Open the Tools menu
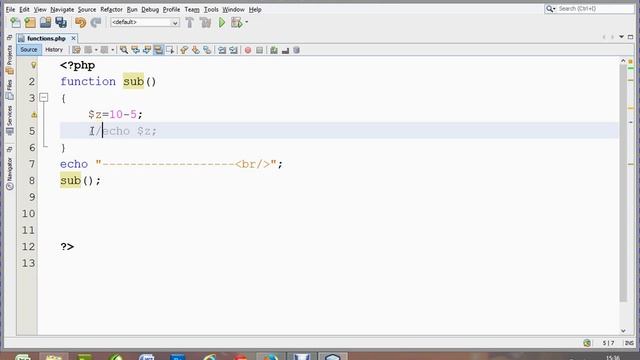The height and width of the screenshot is (360, 640). click(211, 9)
